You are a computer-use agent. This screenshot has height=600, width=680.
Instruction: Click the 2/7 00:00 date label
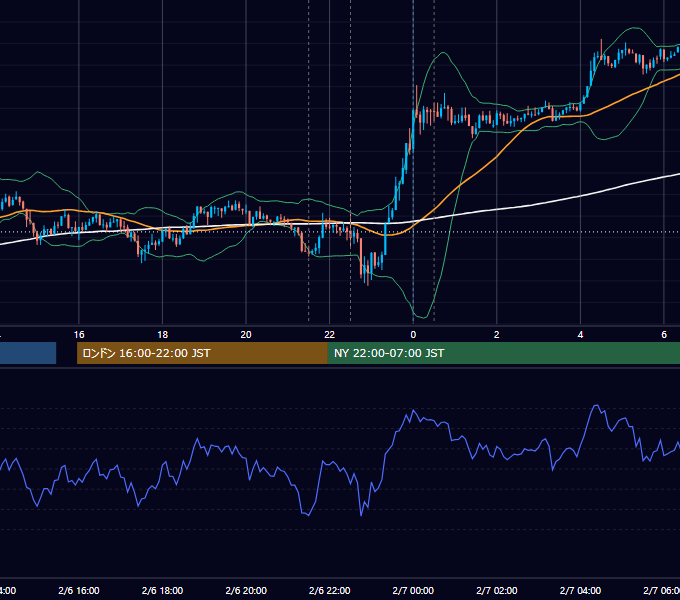pyautogui.click(x=413, y=590)
